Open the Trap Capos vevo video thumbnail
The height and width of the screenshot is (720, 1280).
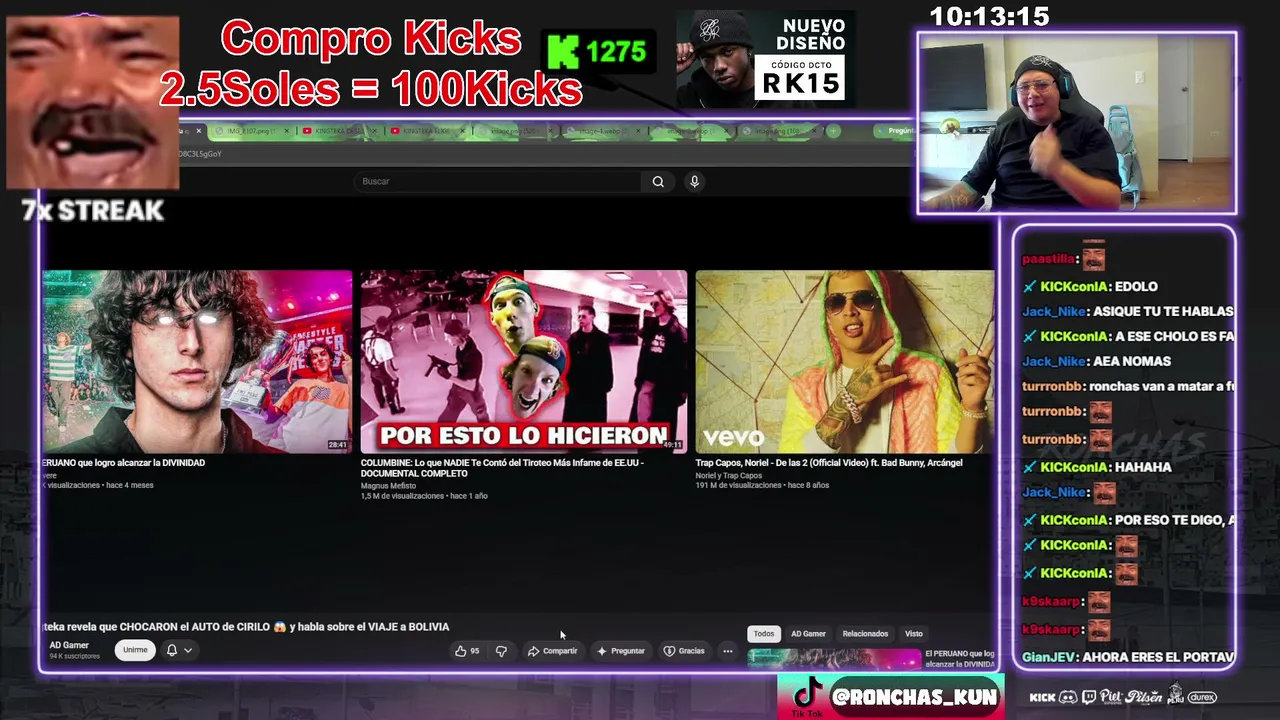coord(845,362)
